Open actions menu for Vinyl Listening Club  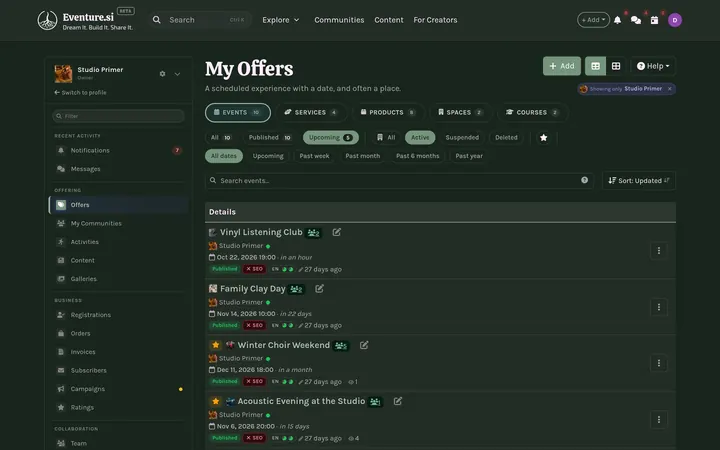(658, 251)
